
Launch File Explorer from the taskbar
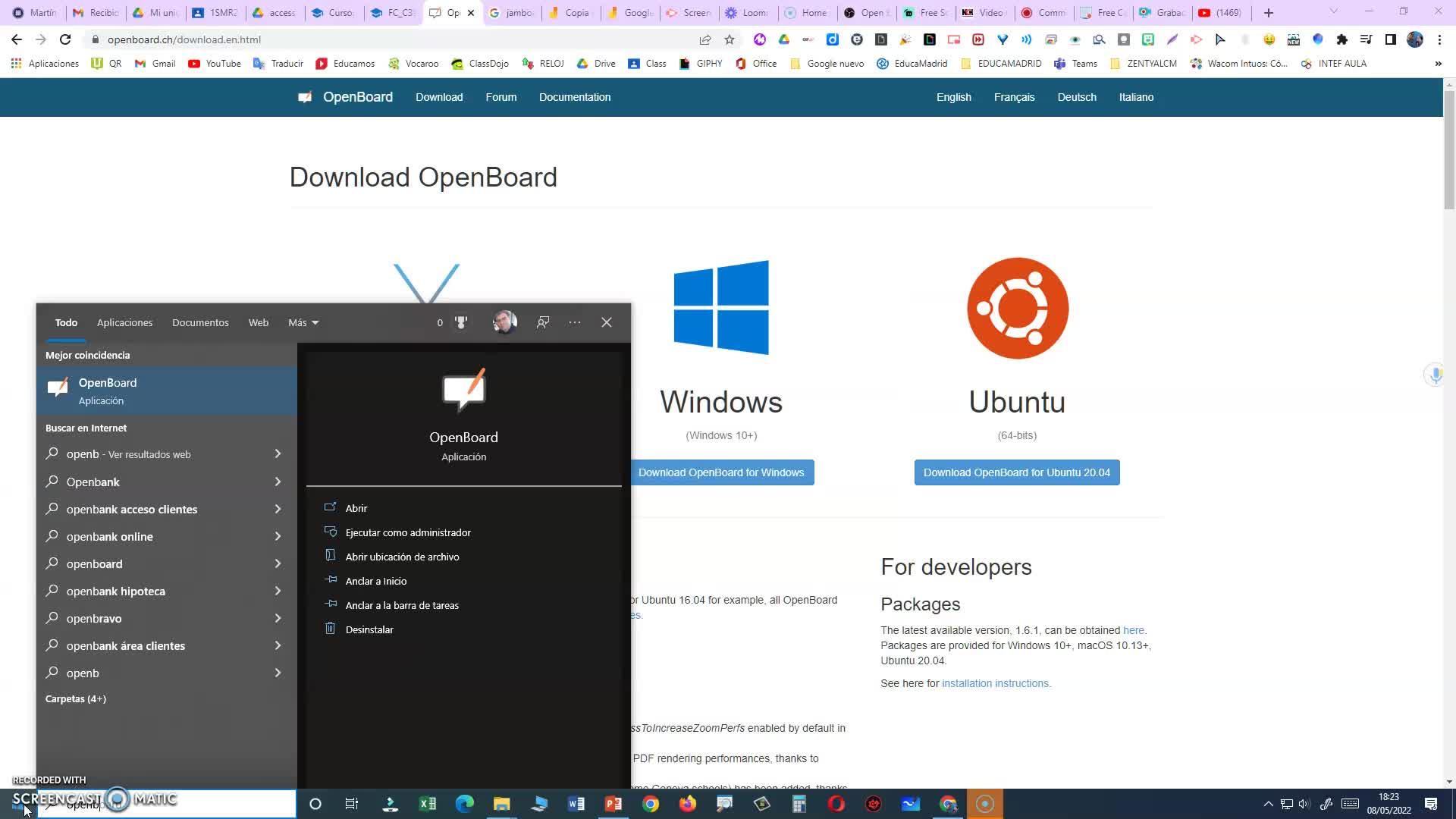[x=501, y=804]
